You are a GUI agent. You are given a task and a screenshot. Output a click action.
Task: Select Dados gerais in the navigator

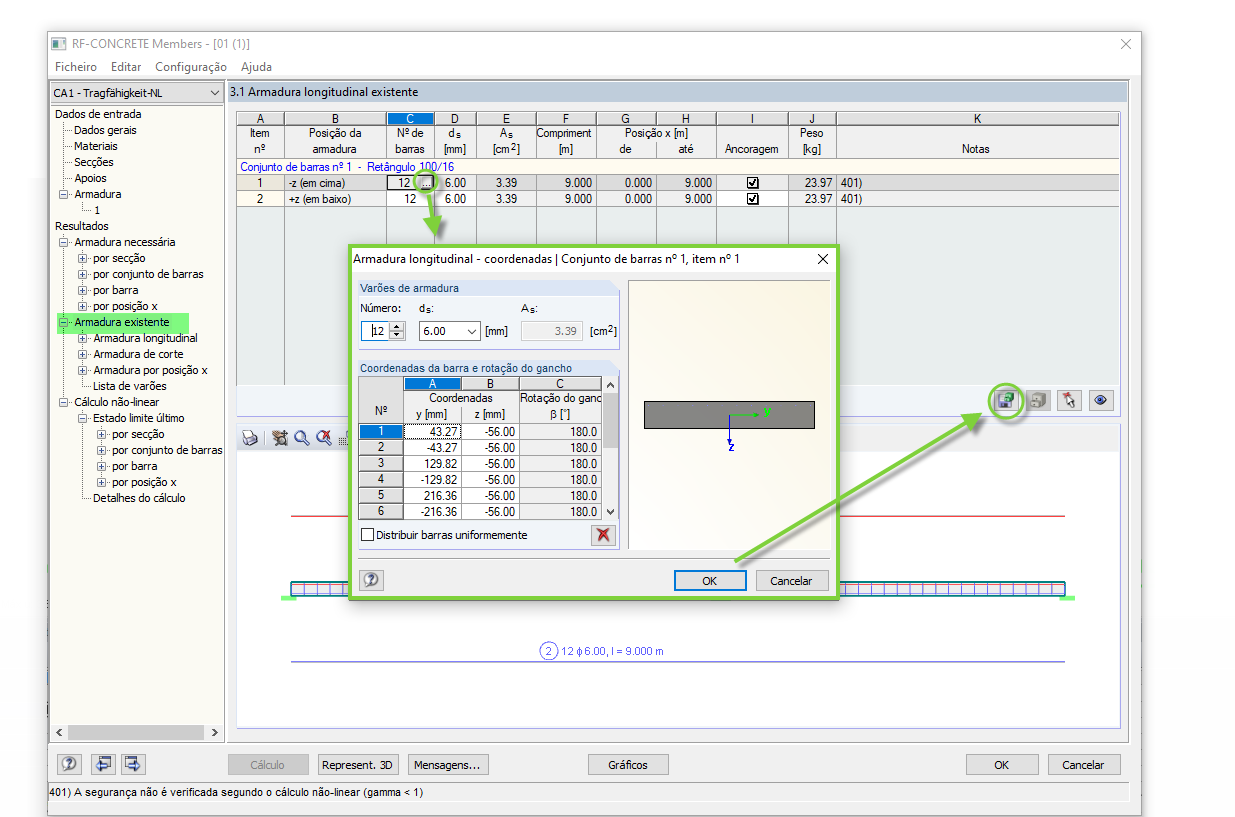coord(106,130)
